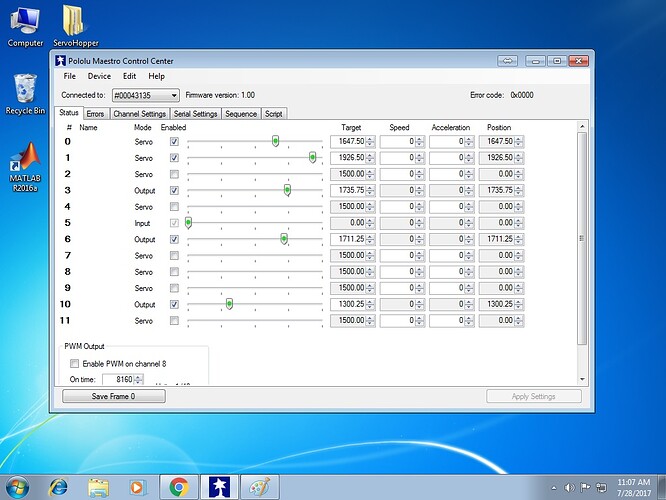Image resolution: width=666 pixels, height=500 pixels.
Task: Enable the channel 2 servo checkbox
Action: [x=175, y=174]
